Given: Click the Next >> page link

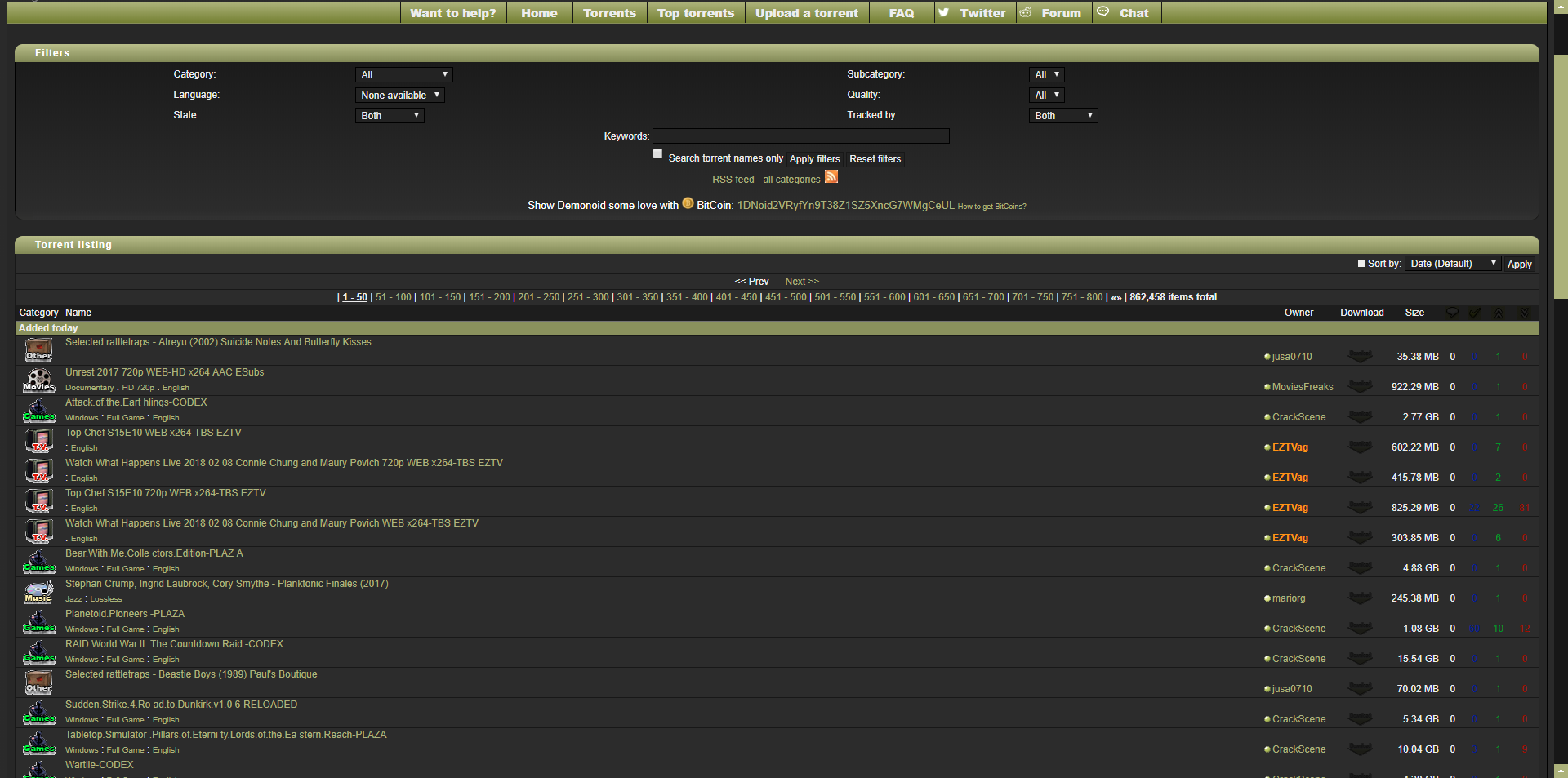Looking at the screenshot, I should coord(801,281).
